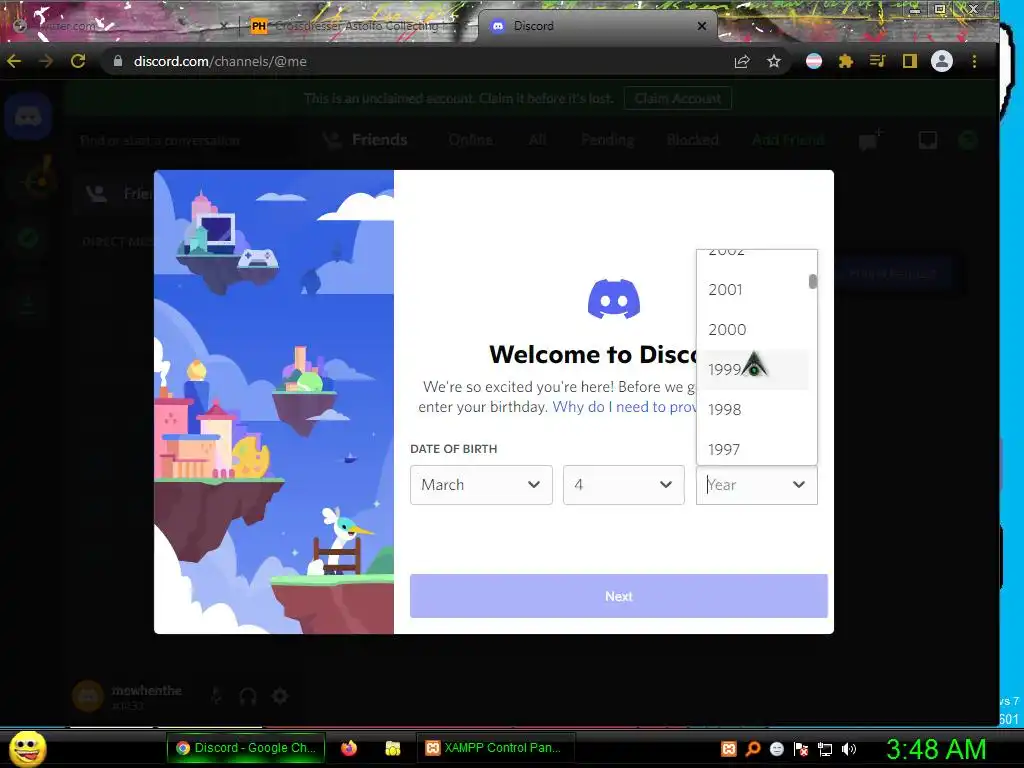
Task: Click the network tray icon
Action: click(x=825, y=749)
